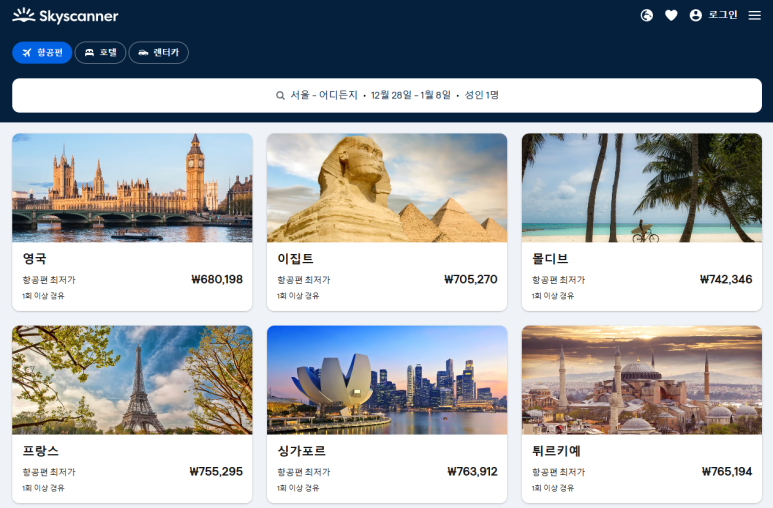This screenshot has height=508, width=773.
Task: Click the 로그인 login link
Action: (723, 15)
